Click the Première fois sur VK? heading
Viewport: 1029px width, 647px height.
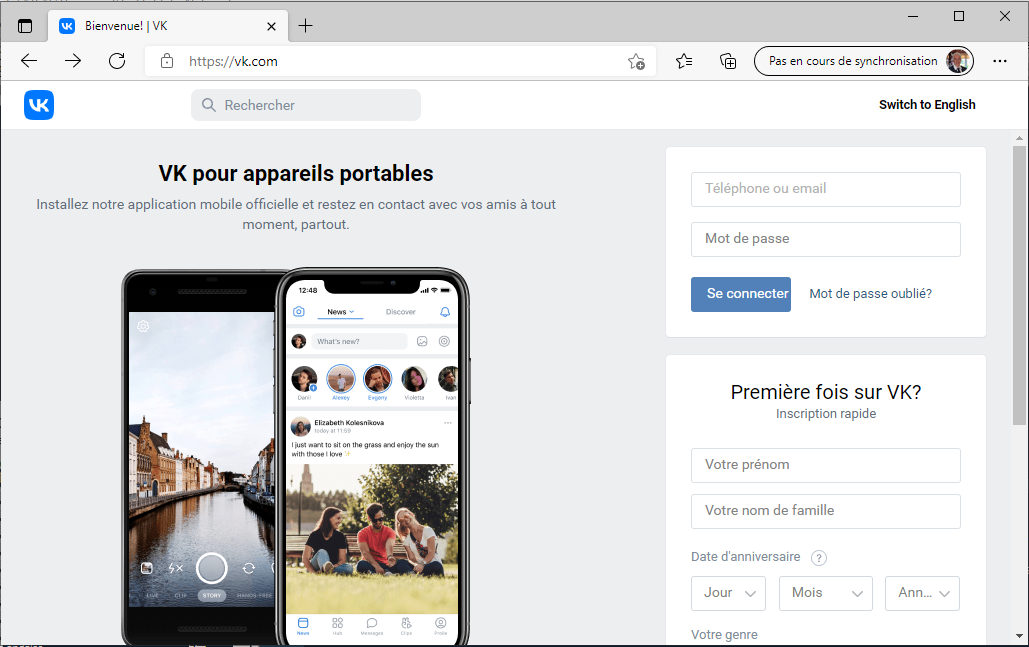pos(826,392)
